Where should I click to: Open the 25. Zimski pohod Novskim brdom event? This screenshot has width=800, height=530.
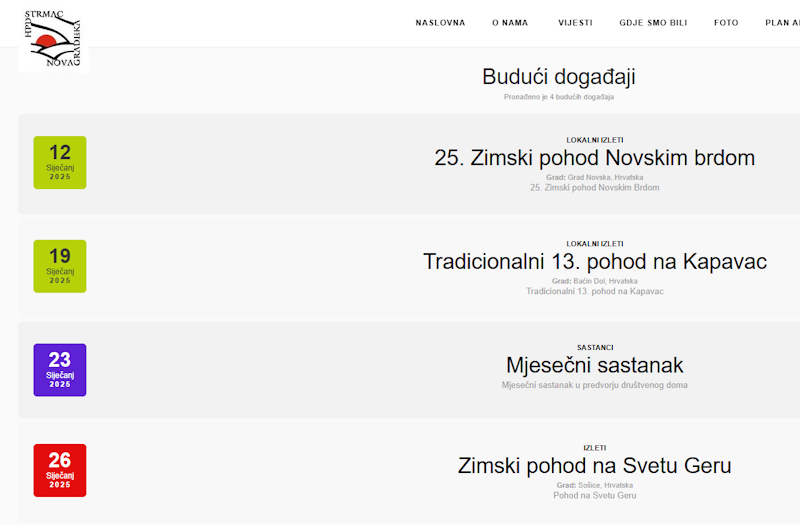594,158
